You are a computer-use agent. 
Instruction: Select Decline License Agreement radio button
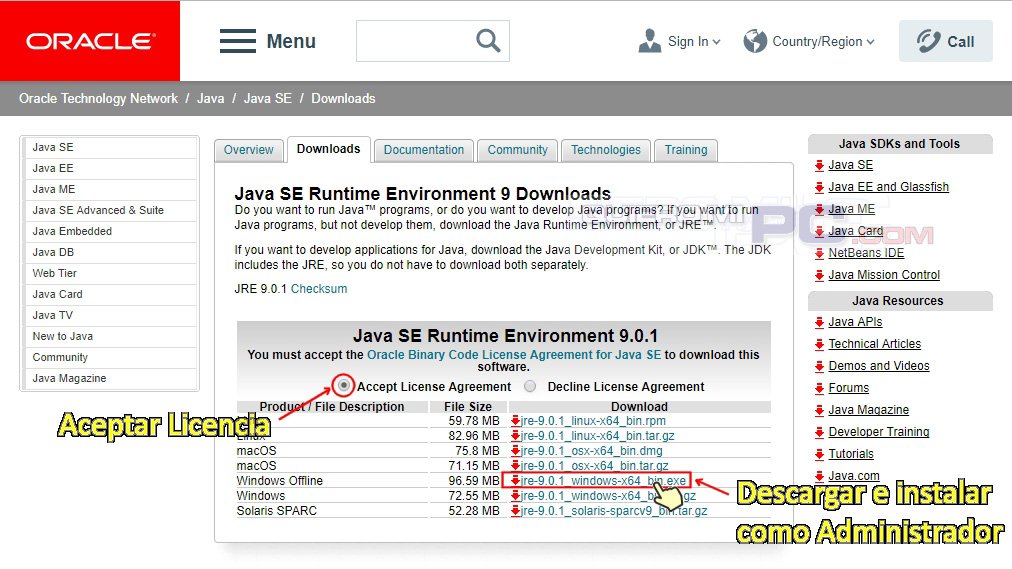530,386
